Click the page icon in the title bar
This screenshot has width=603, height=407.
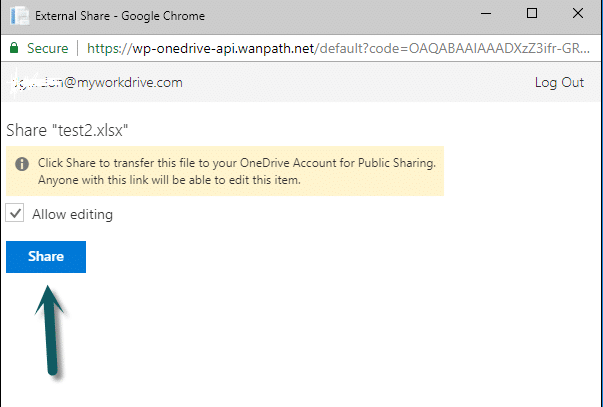pyautogui.click(x=18, y=15)
